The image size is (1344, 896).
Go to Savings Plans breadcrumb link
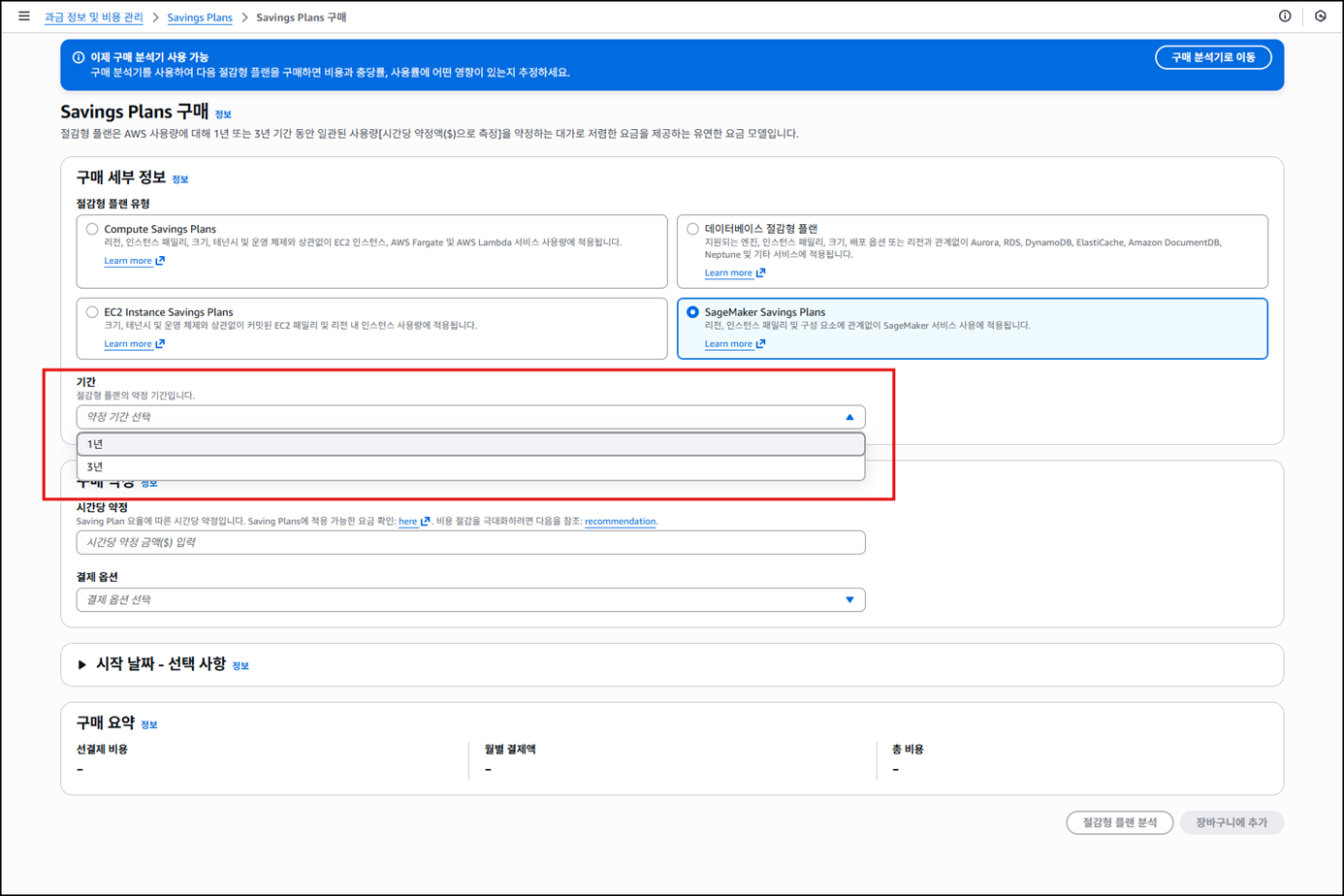point(200,17)
